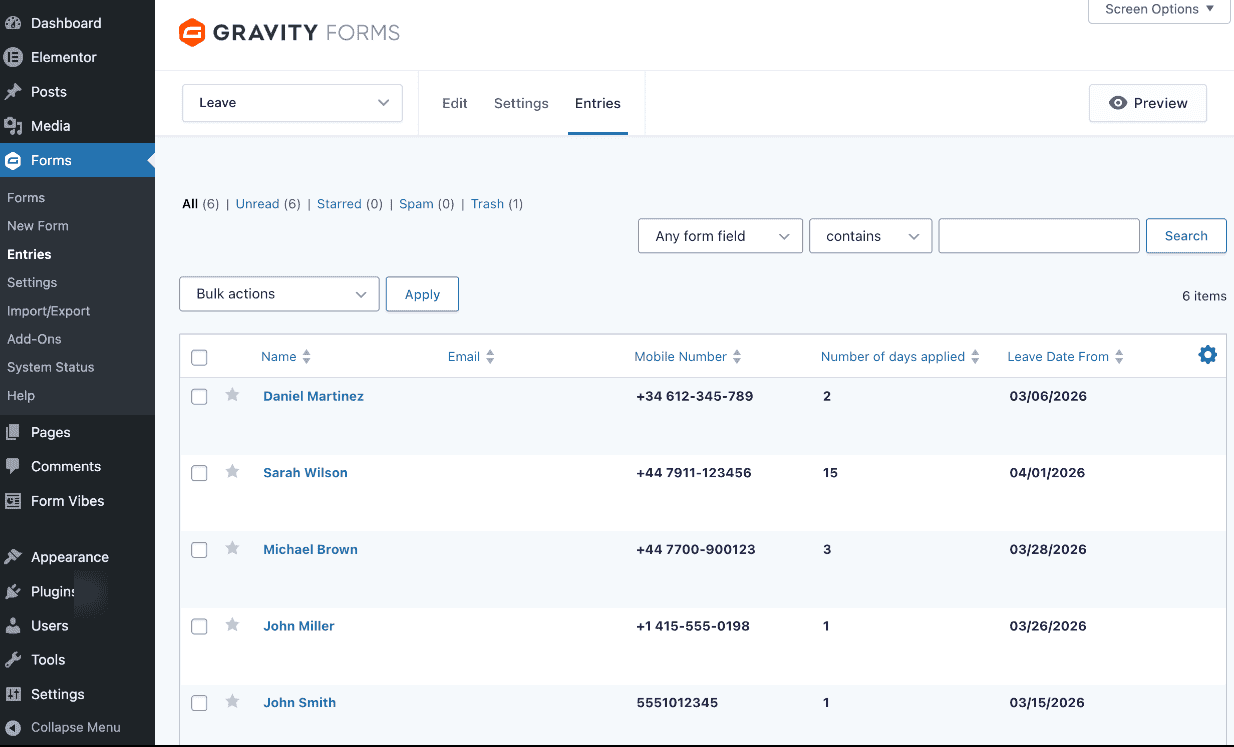The height and width of the screenshot is (747, 1234).
Task: Open the Bulk actions dropdown
Action: [279, 294]
